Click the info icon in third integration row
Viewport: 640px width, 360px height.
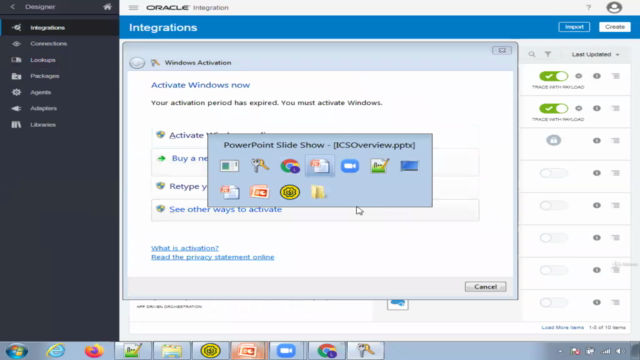(597, 140)
